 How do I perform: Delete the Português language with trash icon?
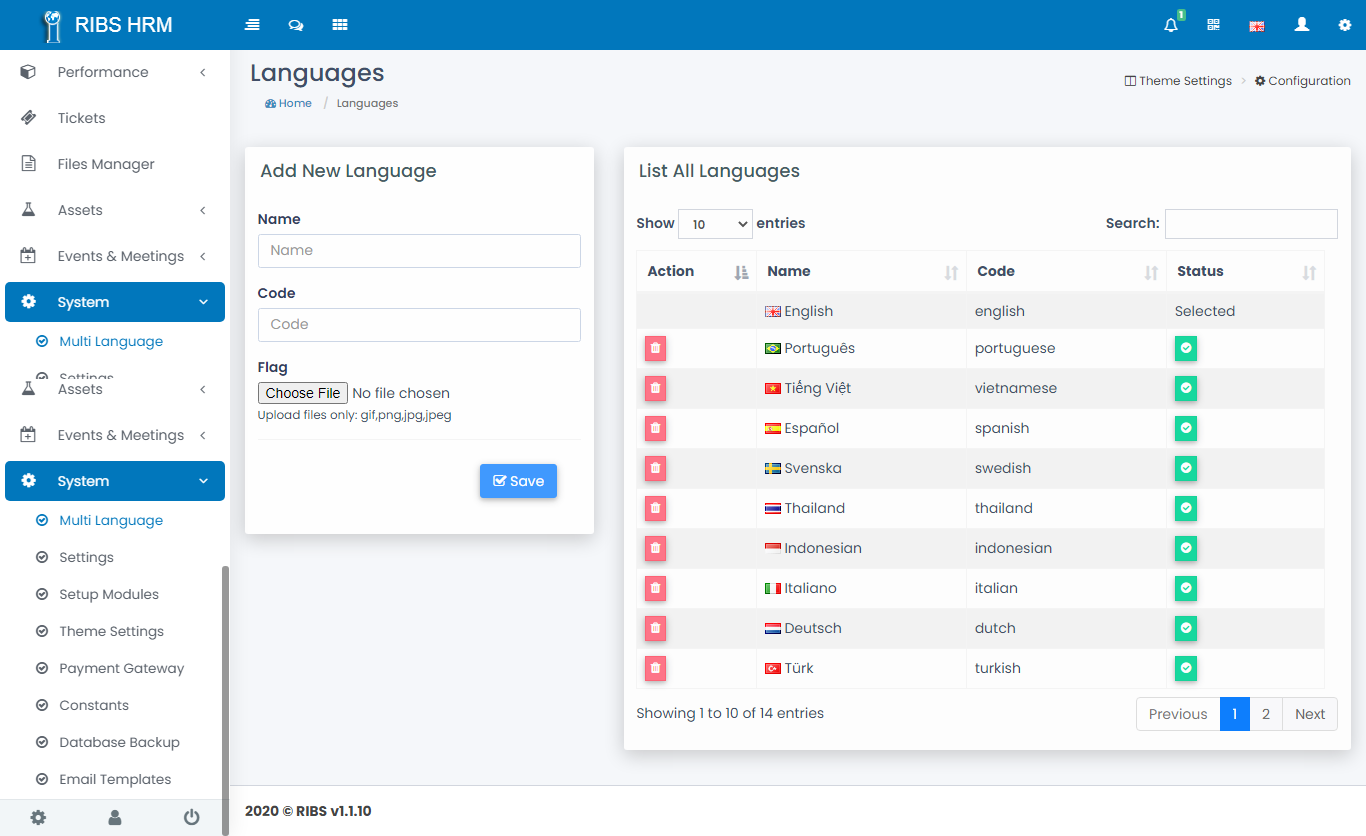(655, 348)
